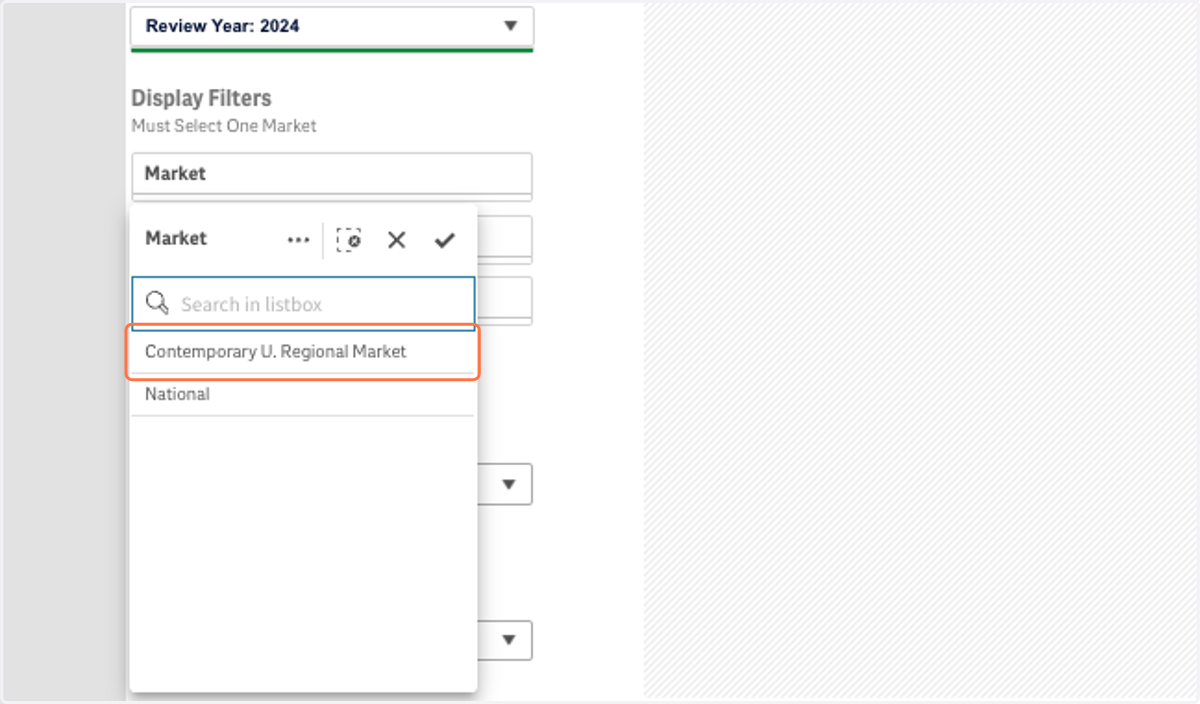Cancel the Market selection with the X icon
Screen dimensions: 1200x704
pyautogui.click(x=397, y=240)
